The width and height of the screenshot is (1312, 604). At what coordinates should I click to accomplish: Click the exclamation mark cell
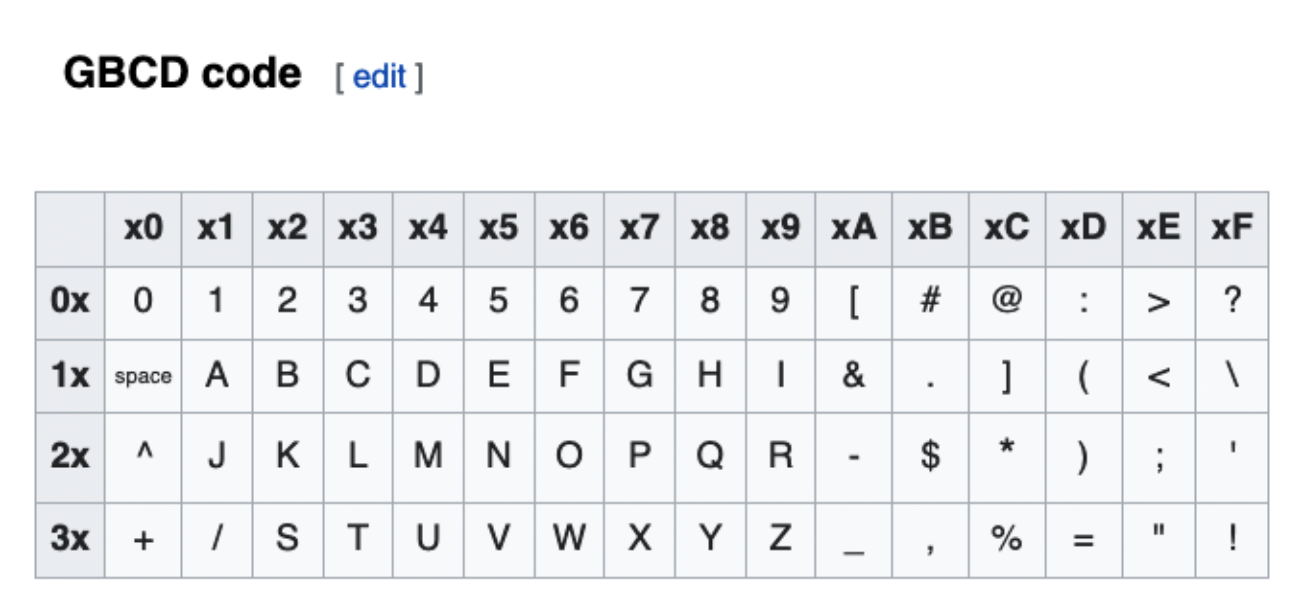pyautogui.click(x=1232, y=540)
